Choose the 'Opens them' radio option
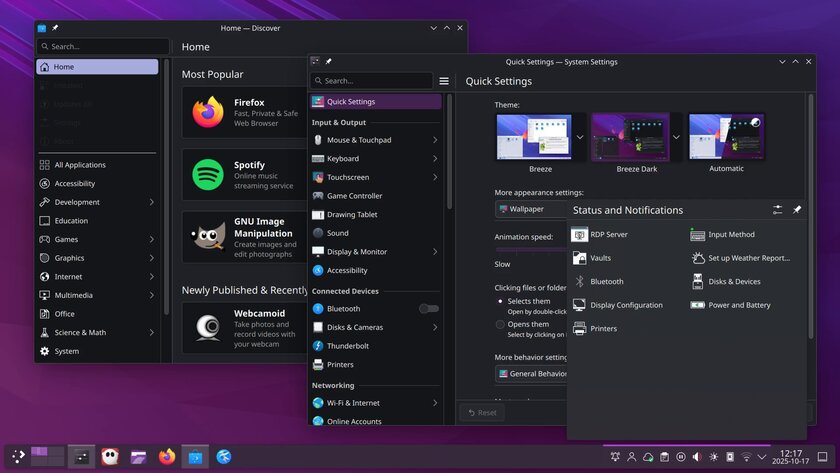The height and width of the screenshot is (473, 840). coord(501,324)
